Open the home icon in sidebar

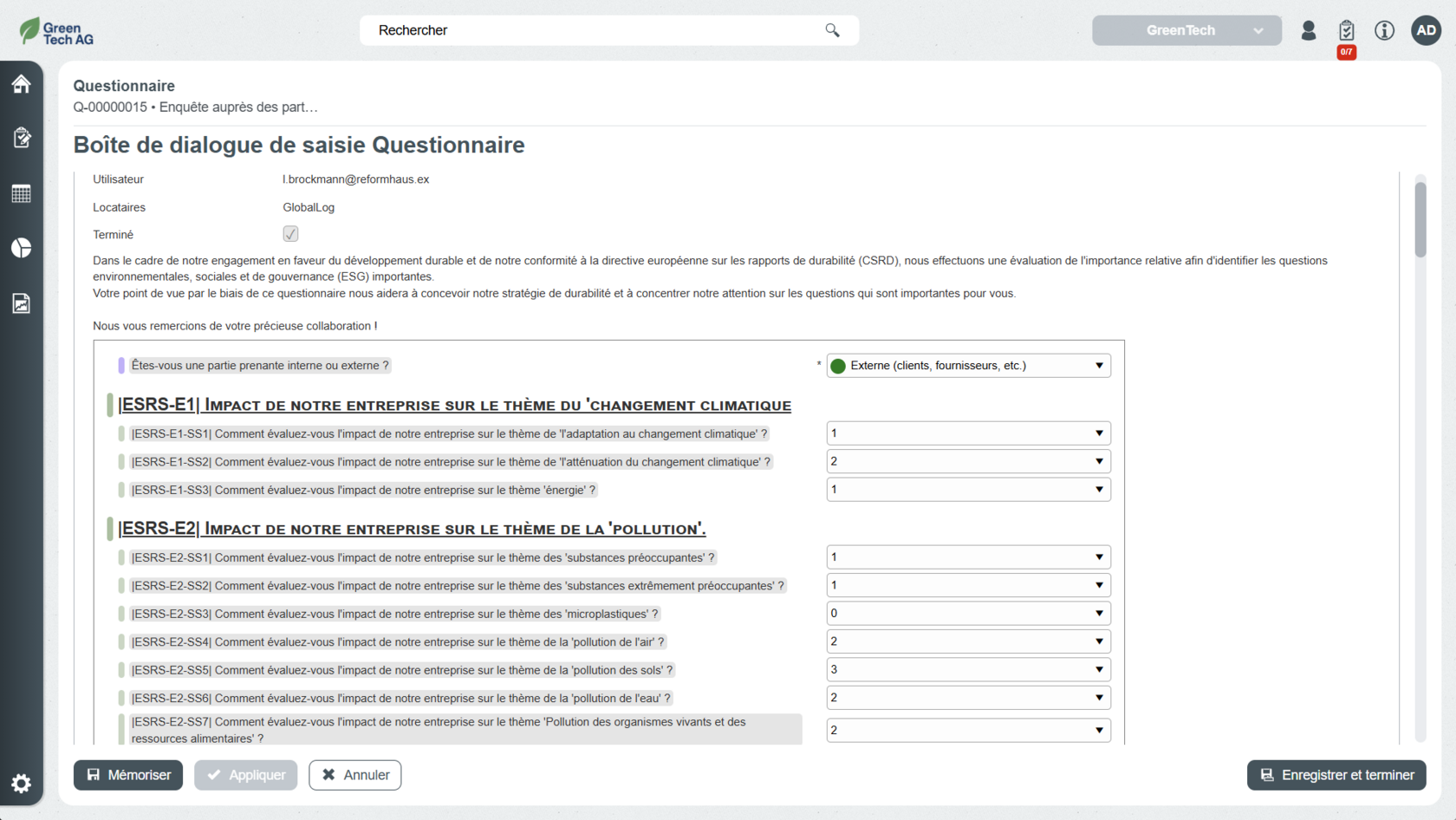(22, 84)
